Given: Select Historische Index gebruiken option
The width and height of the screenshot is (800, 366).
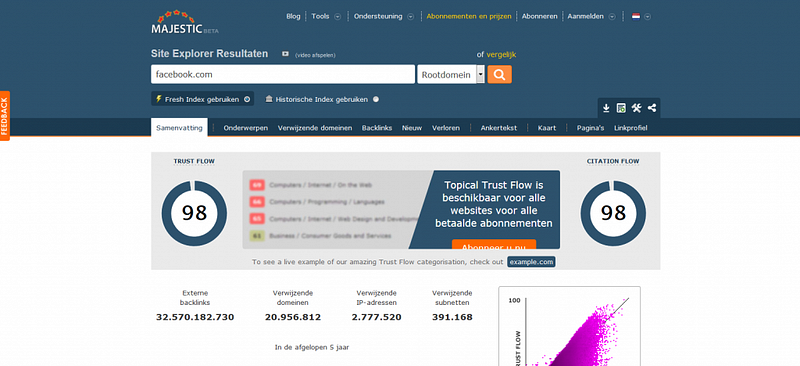Looking at the screenshot, I should click(x=322, y=100).
